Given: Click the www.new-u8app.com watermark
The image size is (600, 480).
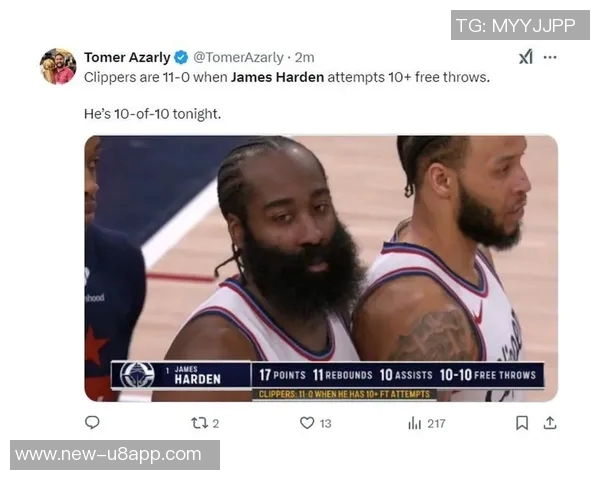Looking at the screenshot, I should (x=115, y=455).
